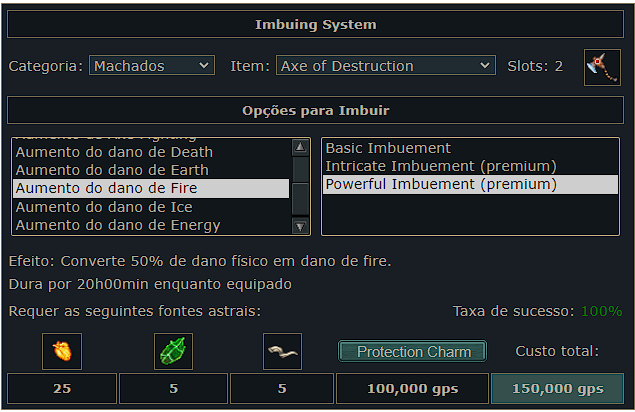Click the 100,000 gps protection charm price

pos(411,388)
